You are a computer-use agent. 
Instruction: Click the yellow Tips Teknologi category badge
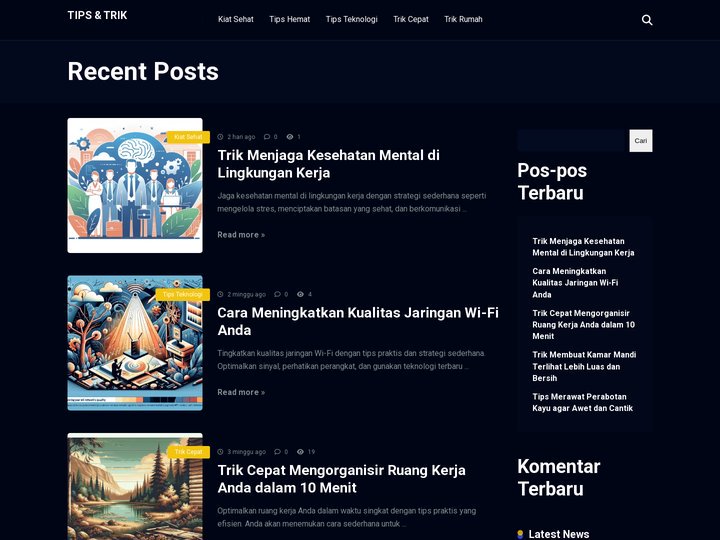183,294
